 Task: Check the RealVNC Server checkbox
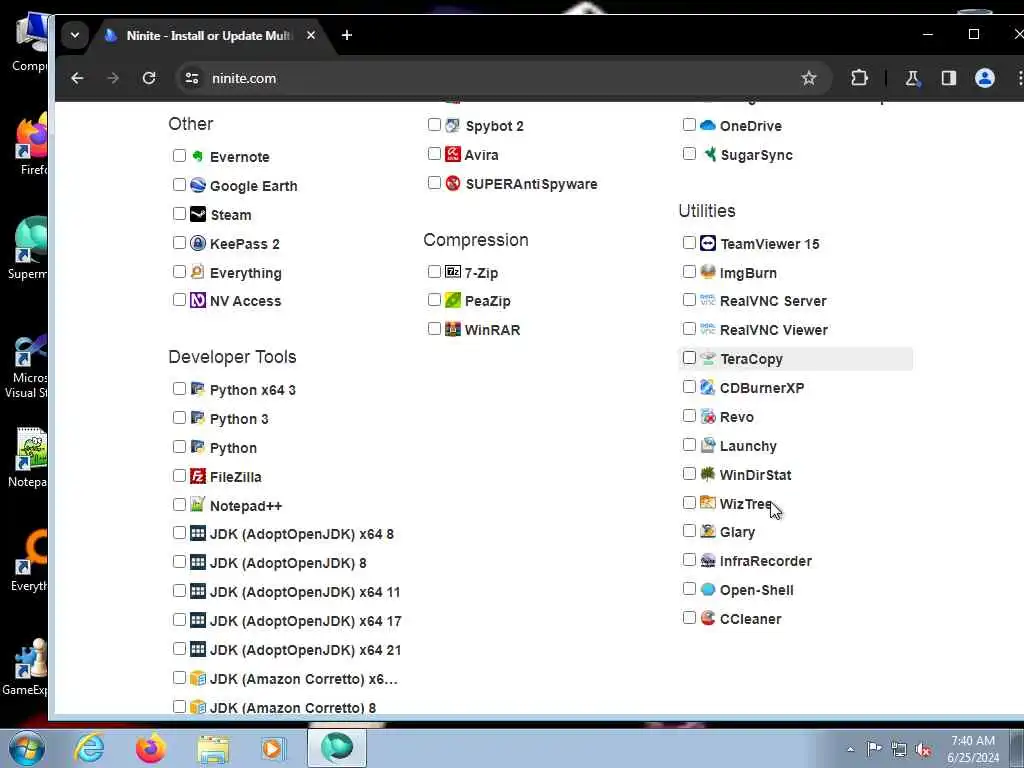(x=689, y=300)
